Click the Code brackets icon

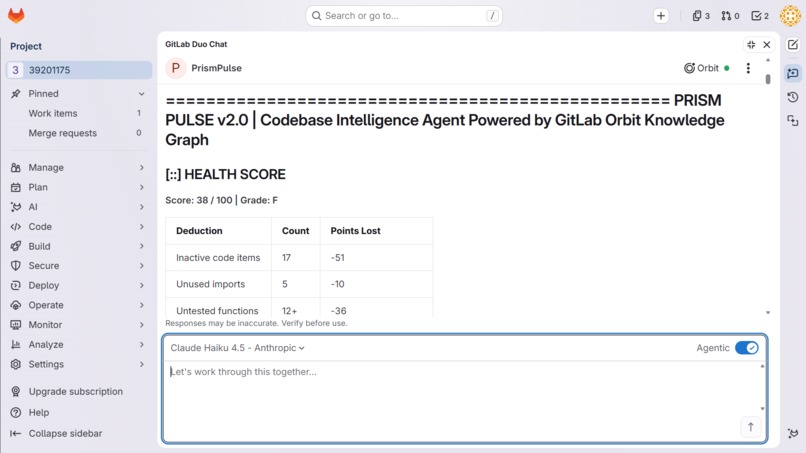tap(16, 226)
